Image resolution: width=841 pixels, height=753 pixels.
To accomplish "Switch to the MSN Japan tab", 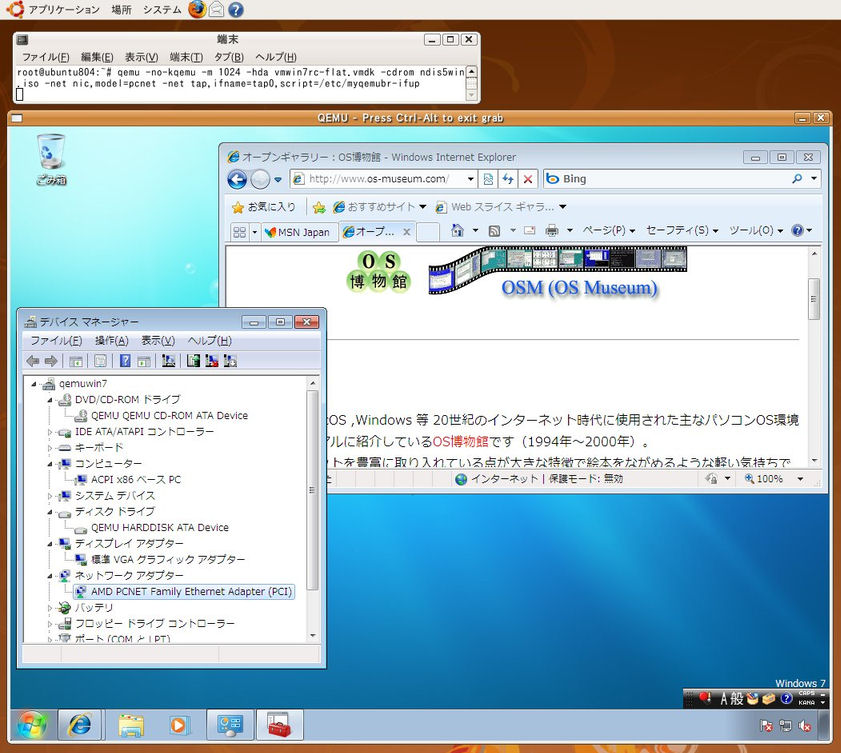I will 300,232.
